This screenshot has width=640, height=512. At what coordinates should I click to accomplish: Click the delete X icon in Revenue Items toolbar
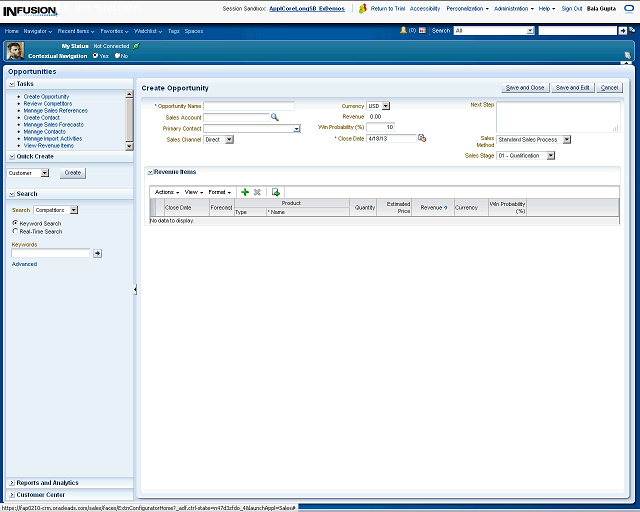pos(258,192)
